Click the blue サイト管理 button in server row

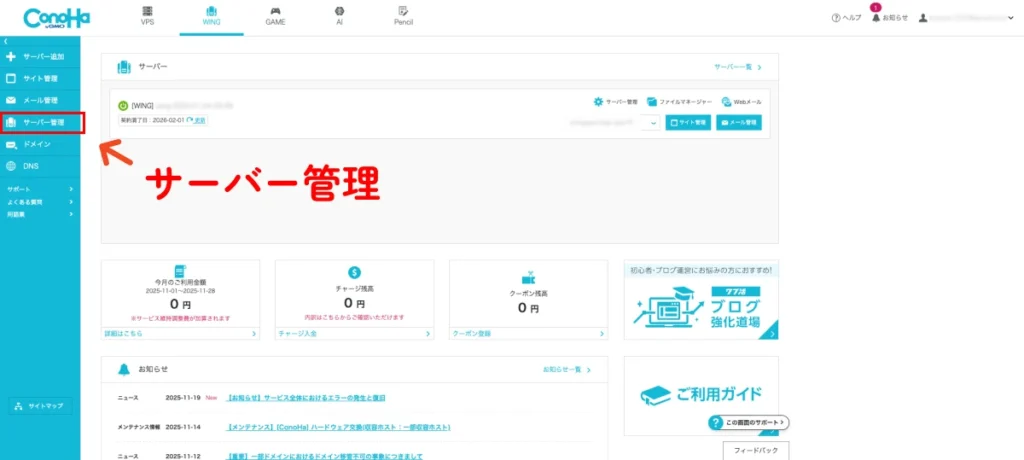coord(688,122)
